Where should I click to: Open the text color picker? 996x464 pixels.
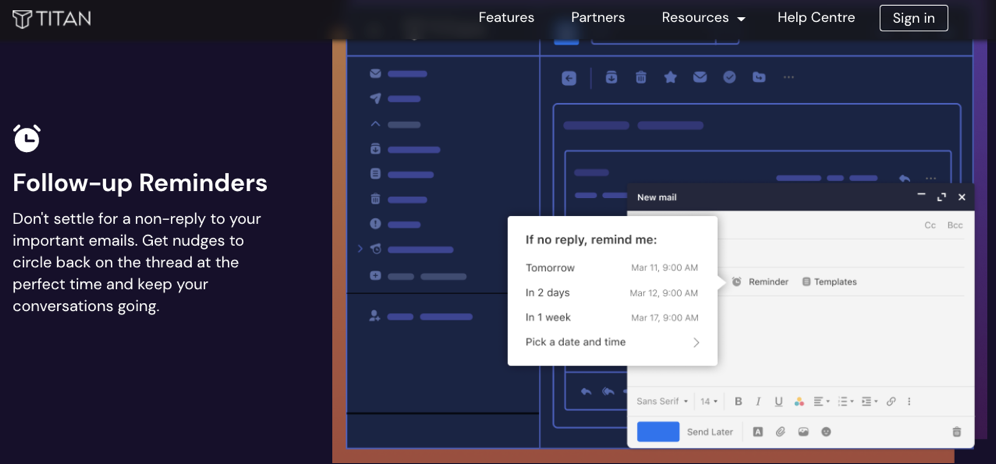pyautogui.click(x=799, y=401)
